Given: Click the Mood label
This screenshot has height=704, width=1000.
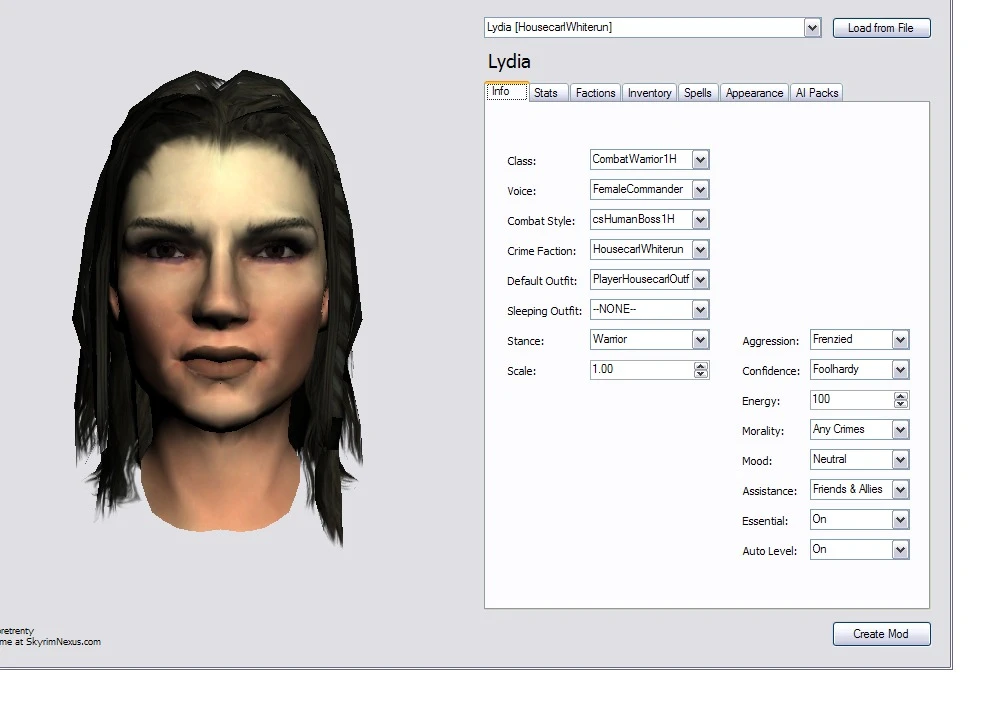Looking at the screenshot, I should [x=757, y=461].
